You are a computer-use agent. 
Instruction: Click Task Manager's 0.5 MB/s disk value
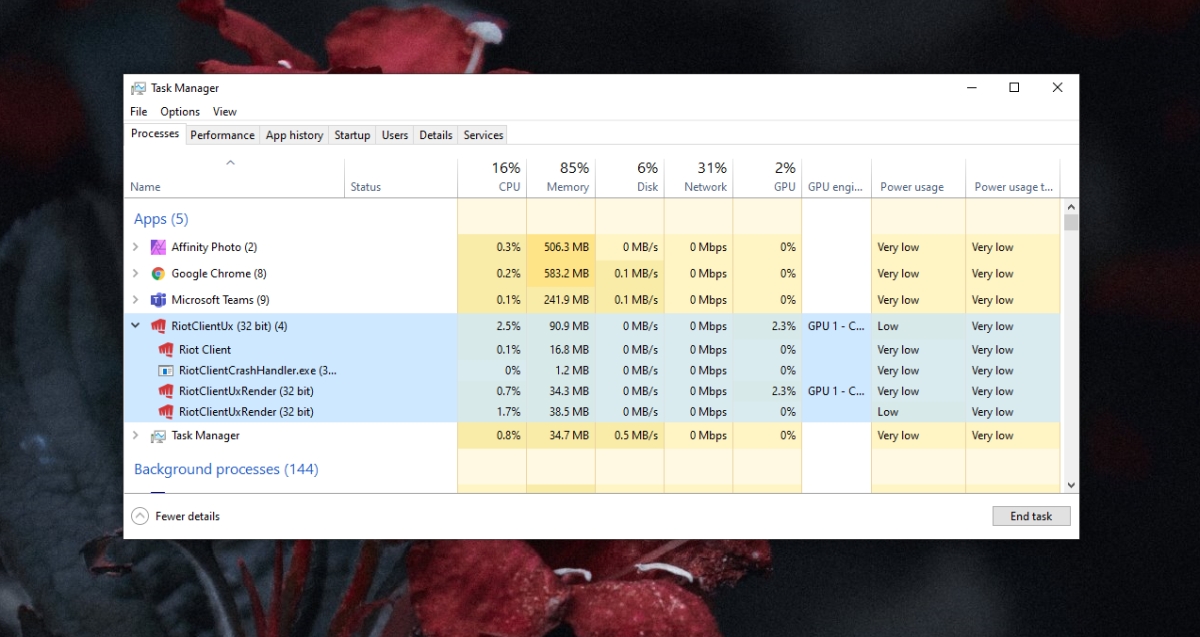(635, 436)
